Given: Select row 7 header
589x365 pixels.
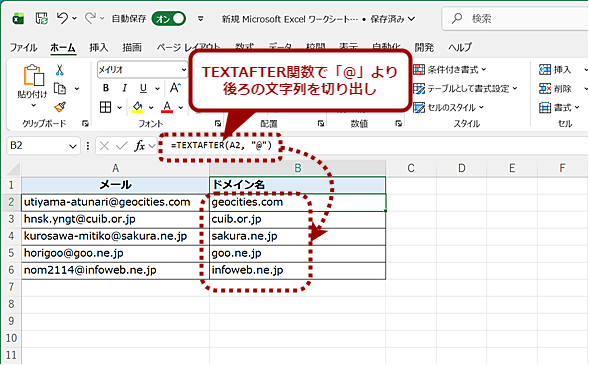Looking at the screenshot, I should coord(11,287).
